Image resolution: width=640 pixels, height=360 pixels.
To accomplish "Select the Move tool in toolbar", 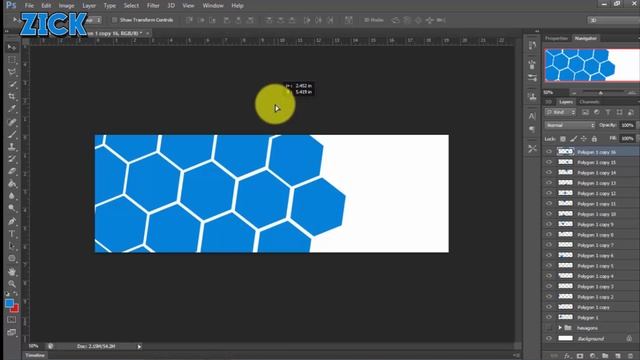I will [12, 47].
